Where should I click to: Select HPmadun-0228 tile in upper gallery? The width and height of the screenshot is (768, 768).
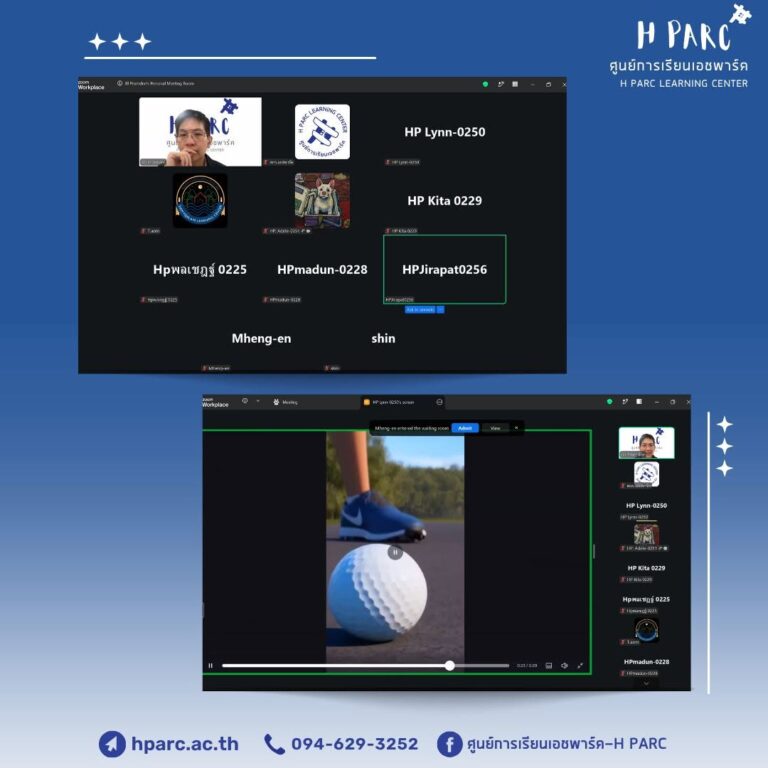pos(322,269)
